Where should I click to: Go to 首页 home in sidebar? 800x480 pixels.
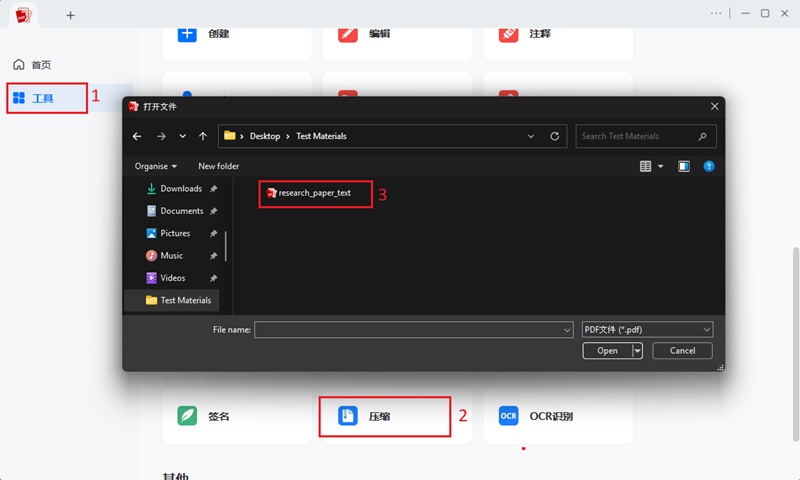32,65
